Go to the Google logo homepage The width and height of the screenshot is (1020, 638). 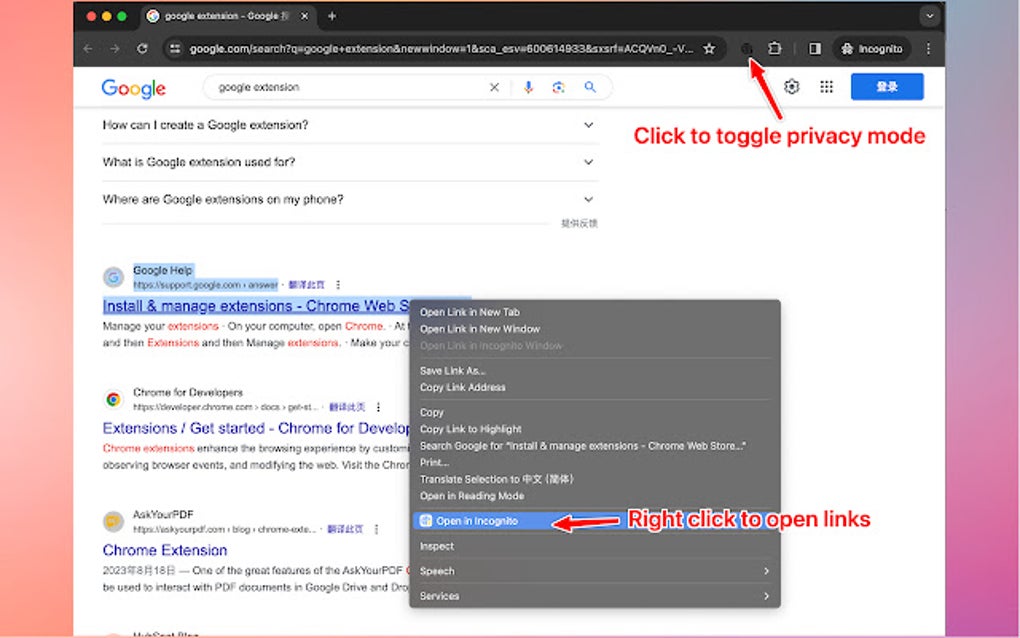(133, 88)
